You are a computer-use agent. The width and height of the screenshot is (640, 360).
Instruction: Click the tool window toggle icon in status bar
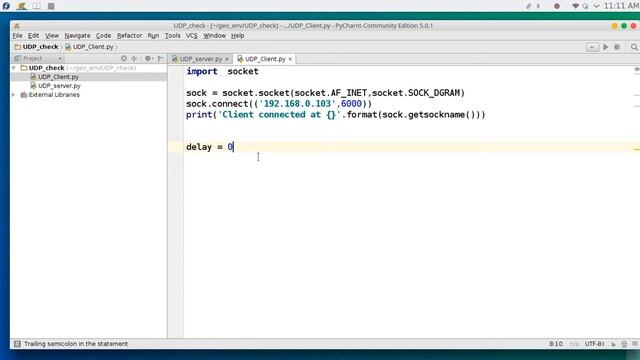click(17, 344)
